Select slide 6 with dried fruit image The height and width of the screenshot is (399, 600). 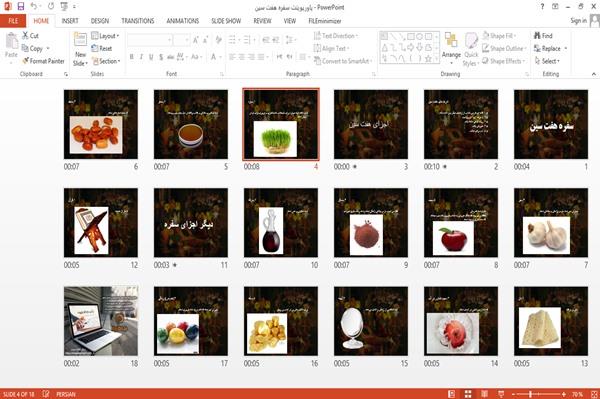tap(101, 124)
